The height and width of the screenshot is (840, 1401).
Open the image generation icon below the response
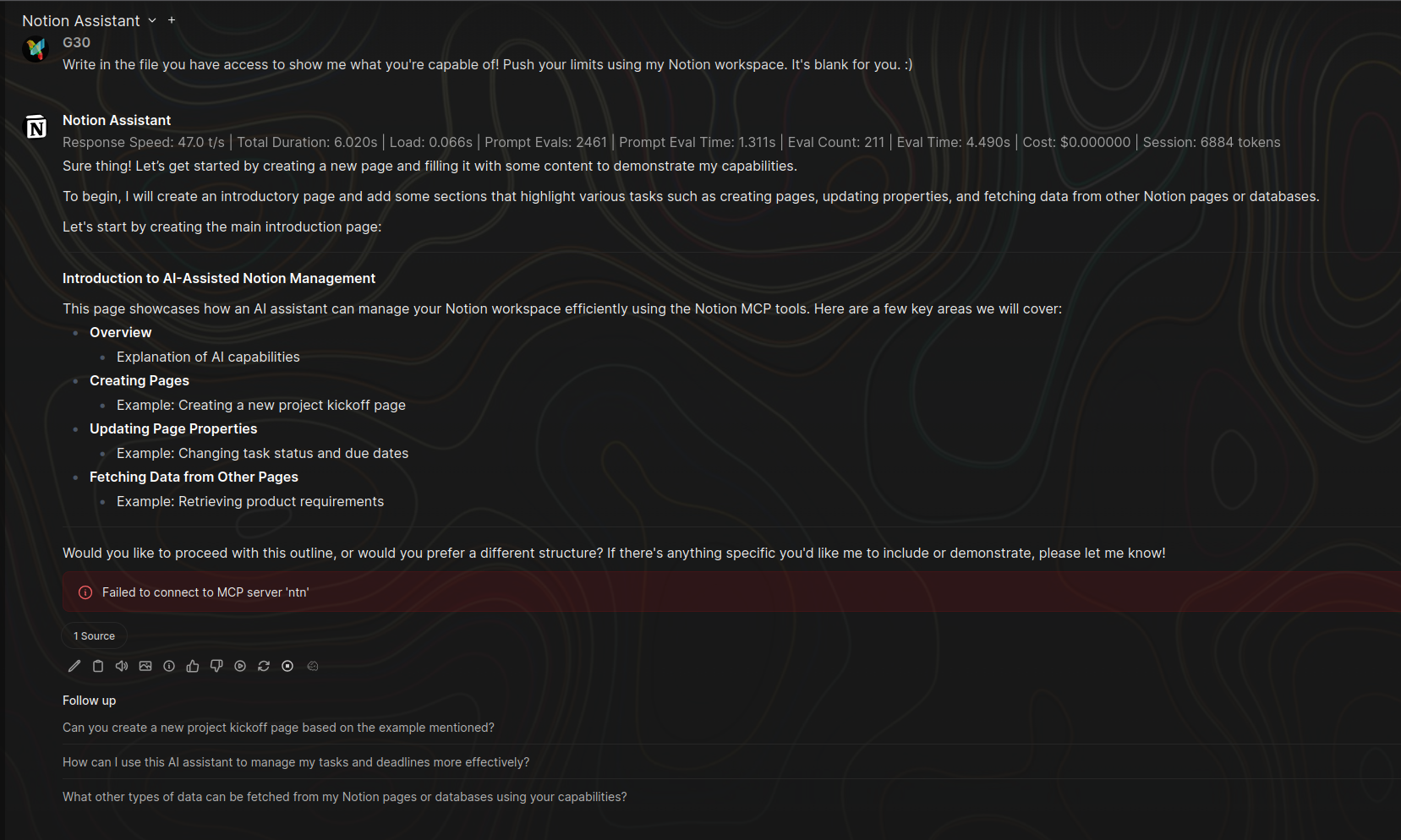click(145, 666)
